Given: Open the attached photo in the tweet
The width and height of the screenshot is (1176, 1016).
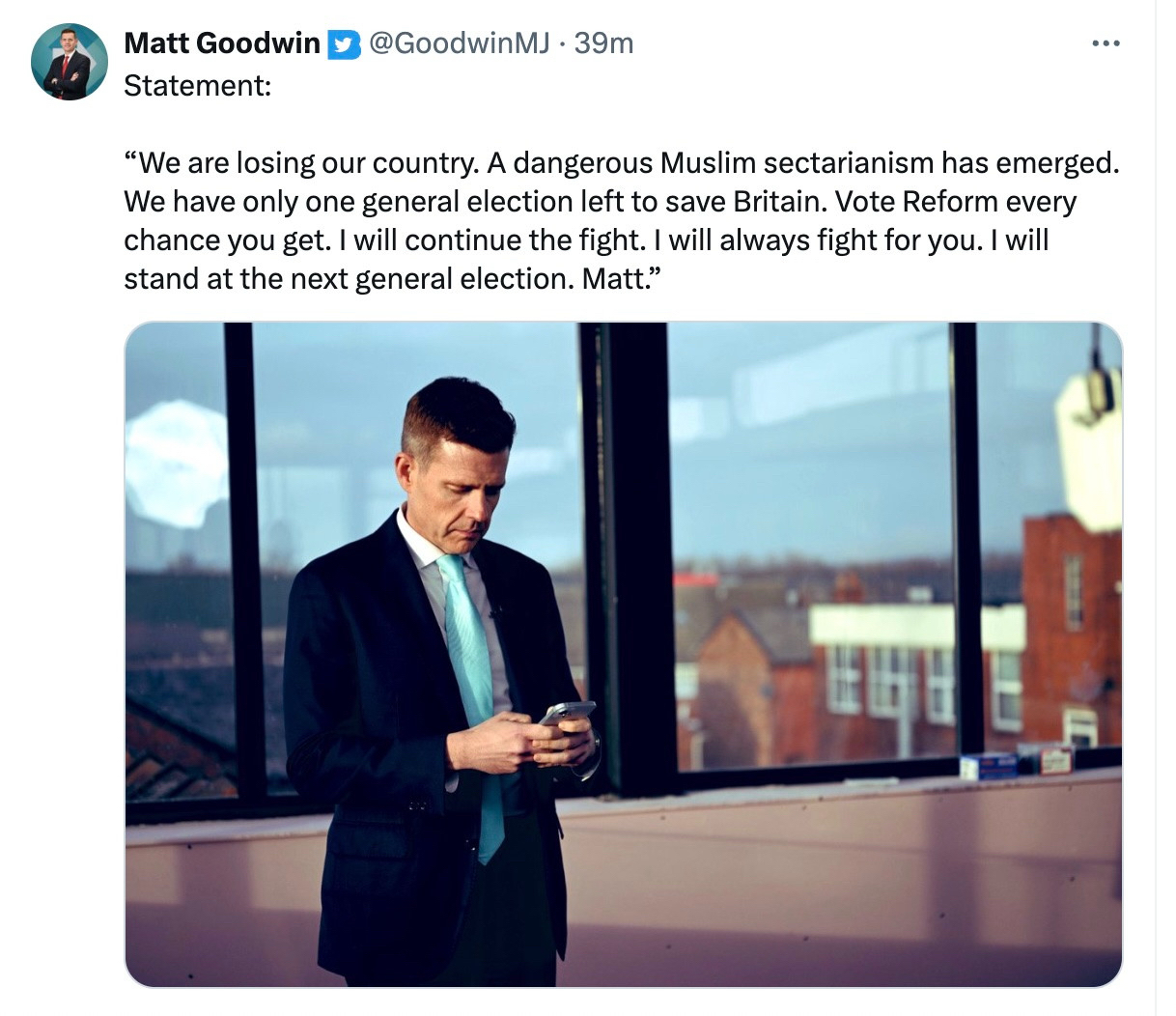Looking at the screenshot, I should pyautogui.click(x=623, y=654).
